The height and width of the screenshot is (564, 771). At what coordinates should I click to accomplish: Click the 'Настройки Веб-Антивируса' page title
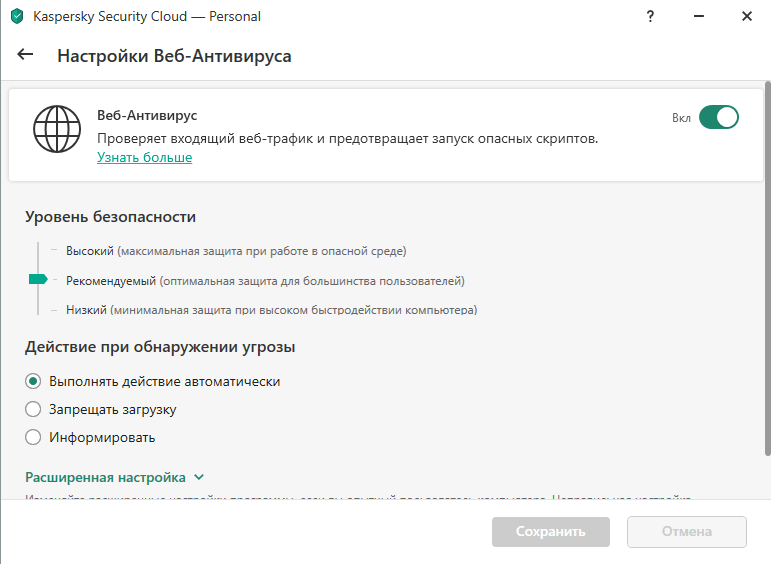174,56
